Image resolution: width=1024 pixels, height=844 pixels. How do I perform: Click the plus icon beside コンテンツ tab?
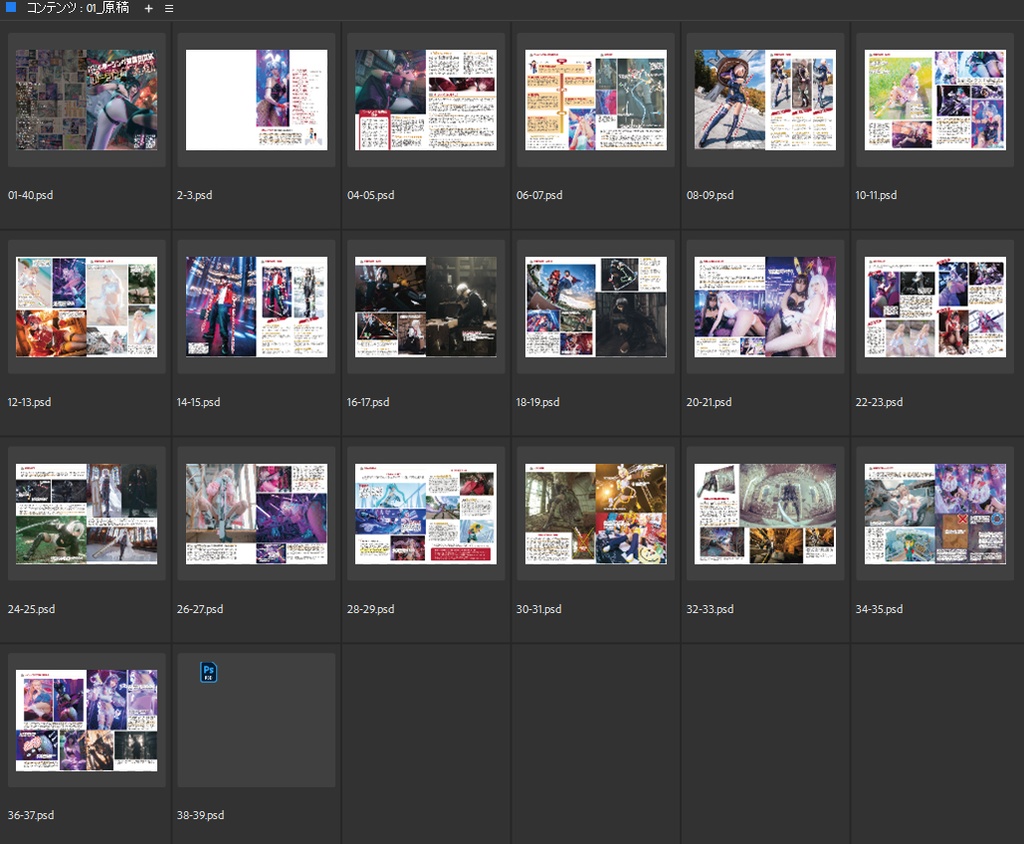(148, 8)
